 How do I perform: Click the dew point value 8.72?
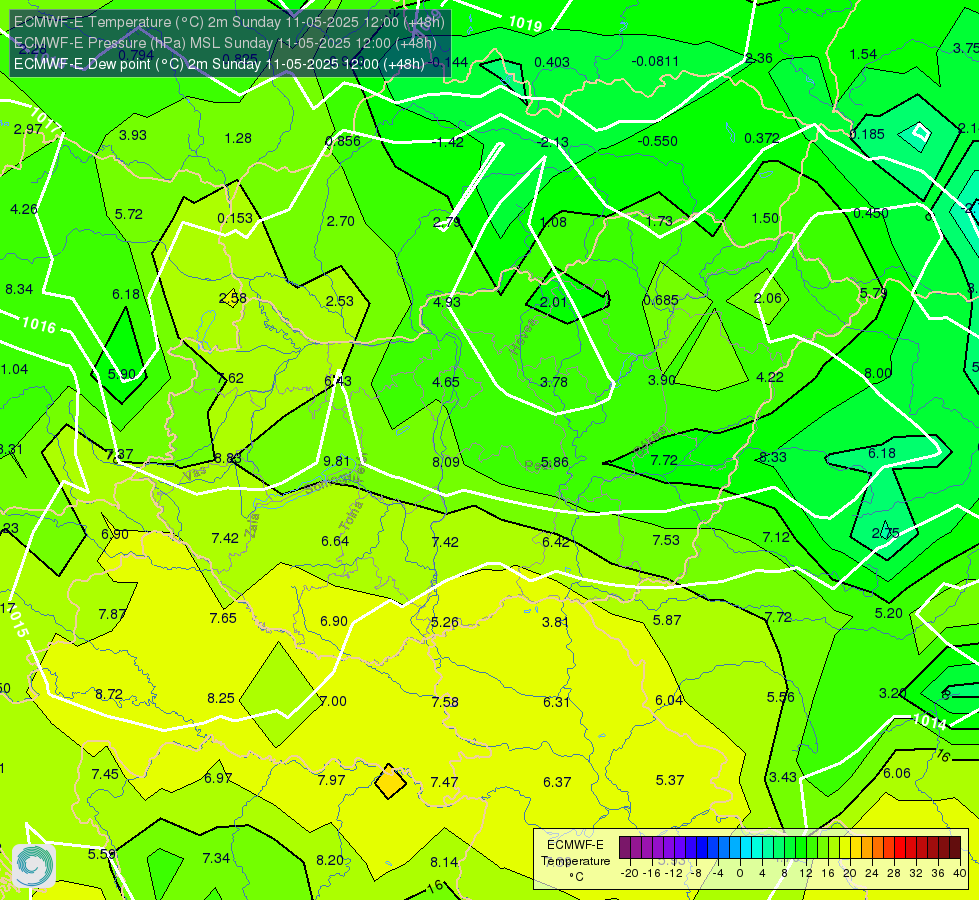pos(109,694)
